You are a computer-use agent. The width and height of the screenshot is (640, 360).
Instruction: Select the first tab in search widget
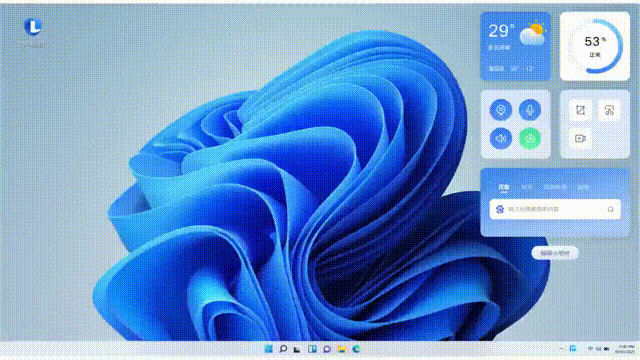(504, 187)
